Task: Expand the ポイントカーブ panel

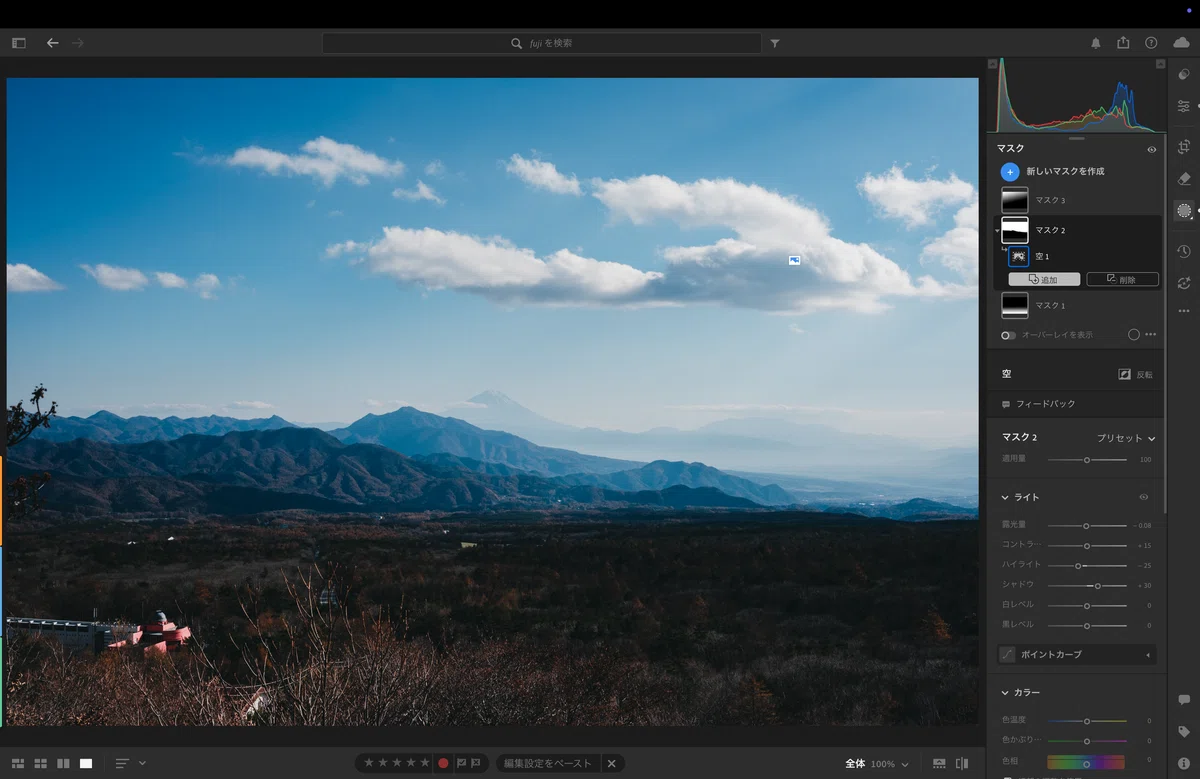Action: pos(1077,655)
